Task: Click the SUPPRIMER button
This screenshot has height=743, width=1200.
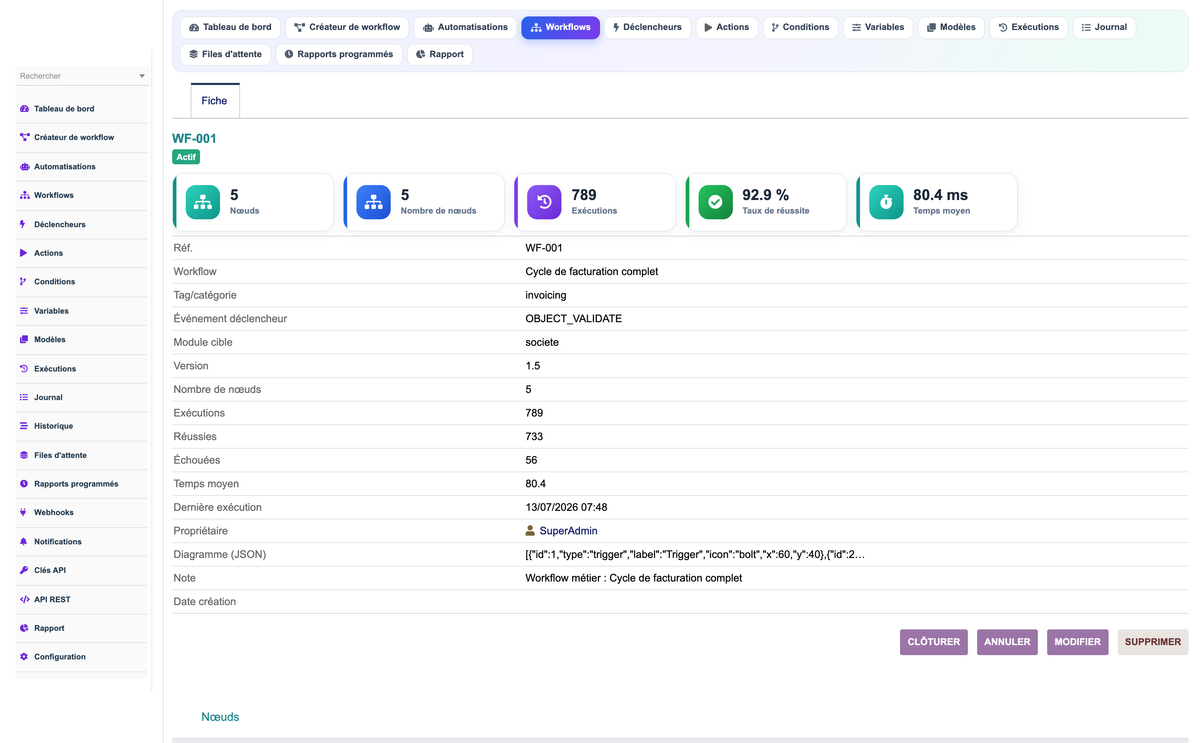Action: point(1153,642)
